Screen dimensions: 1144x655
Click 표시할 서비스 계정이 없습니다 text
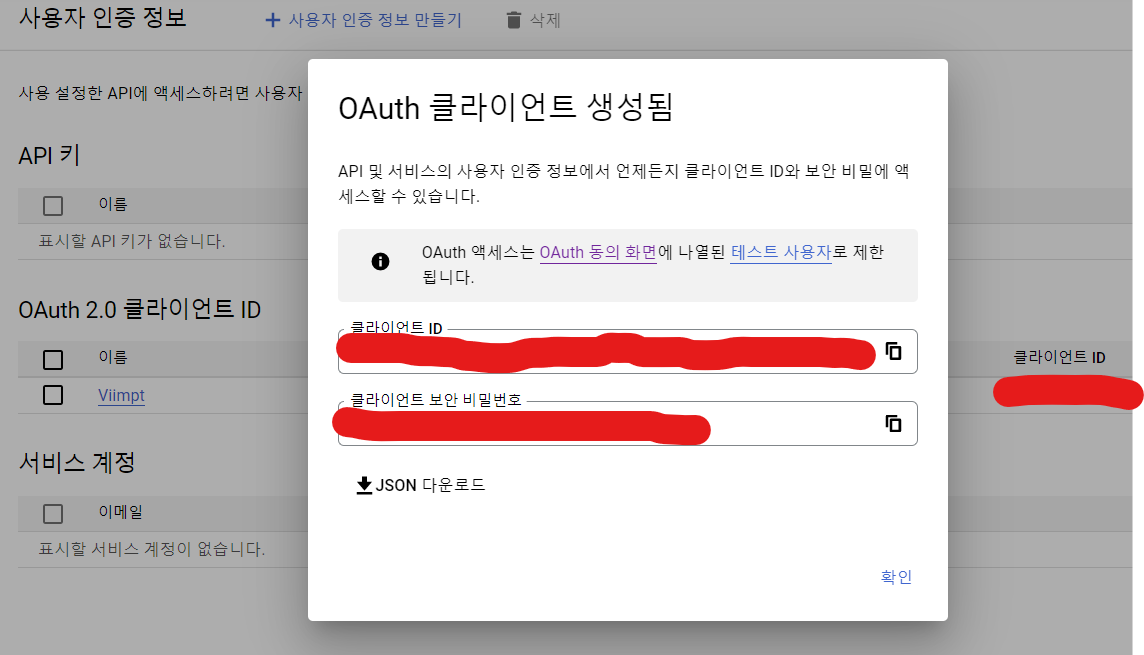point(152,549)
